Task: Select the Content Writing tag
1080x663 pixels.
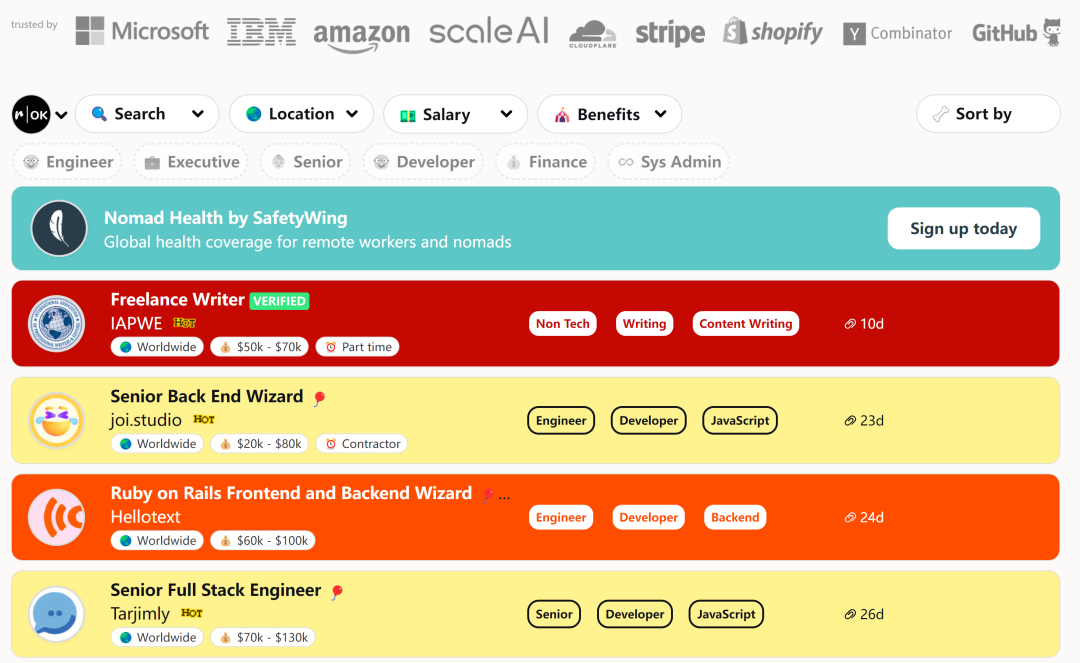Action: click(x=745, y=324)
